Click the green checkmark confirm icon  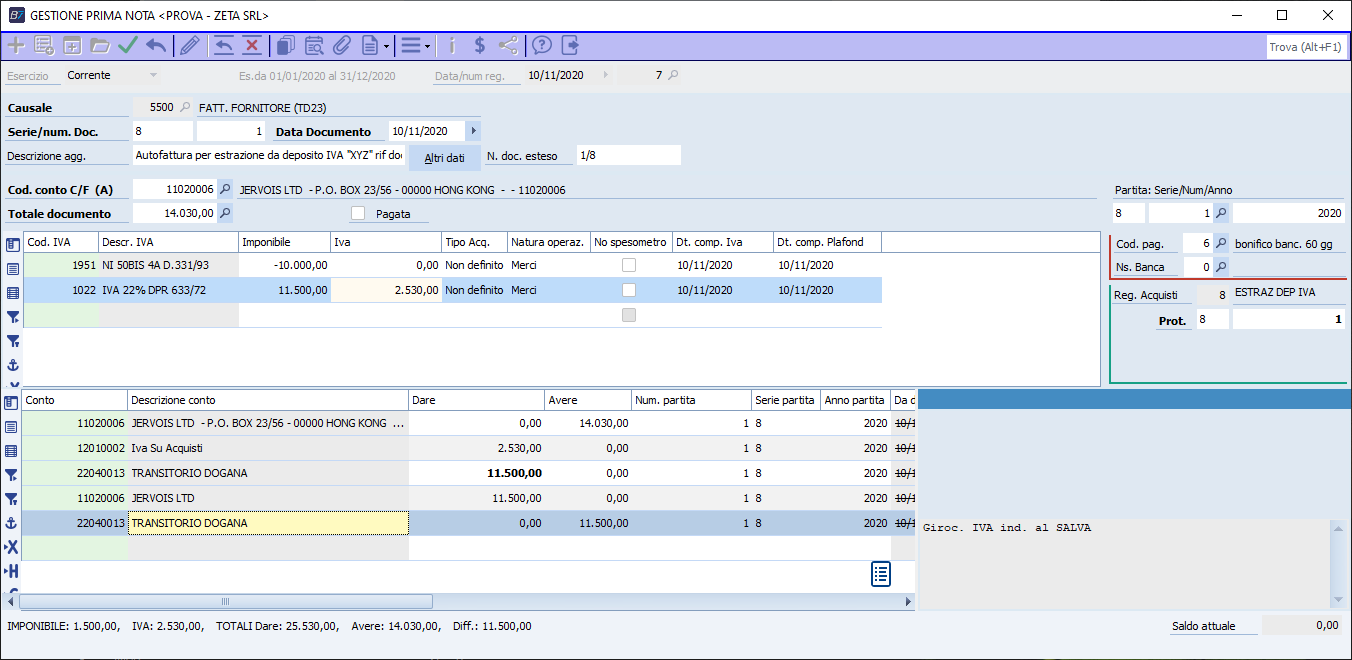pos(127,45)
